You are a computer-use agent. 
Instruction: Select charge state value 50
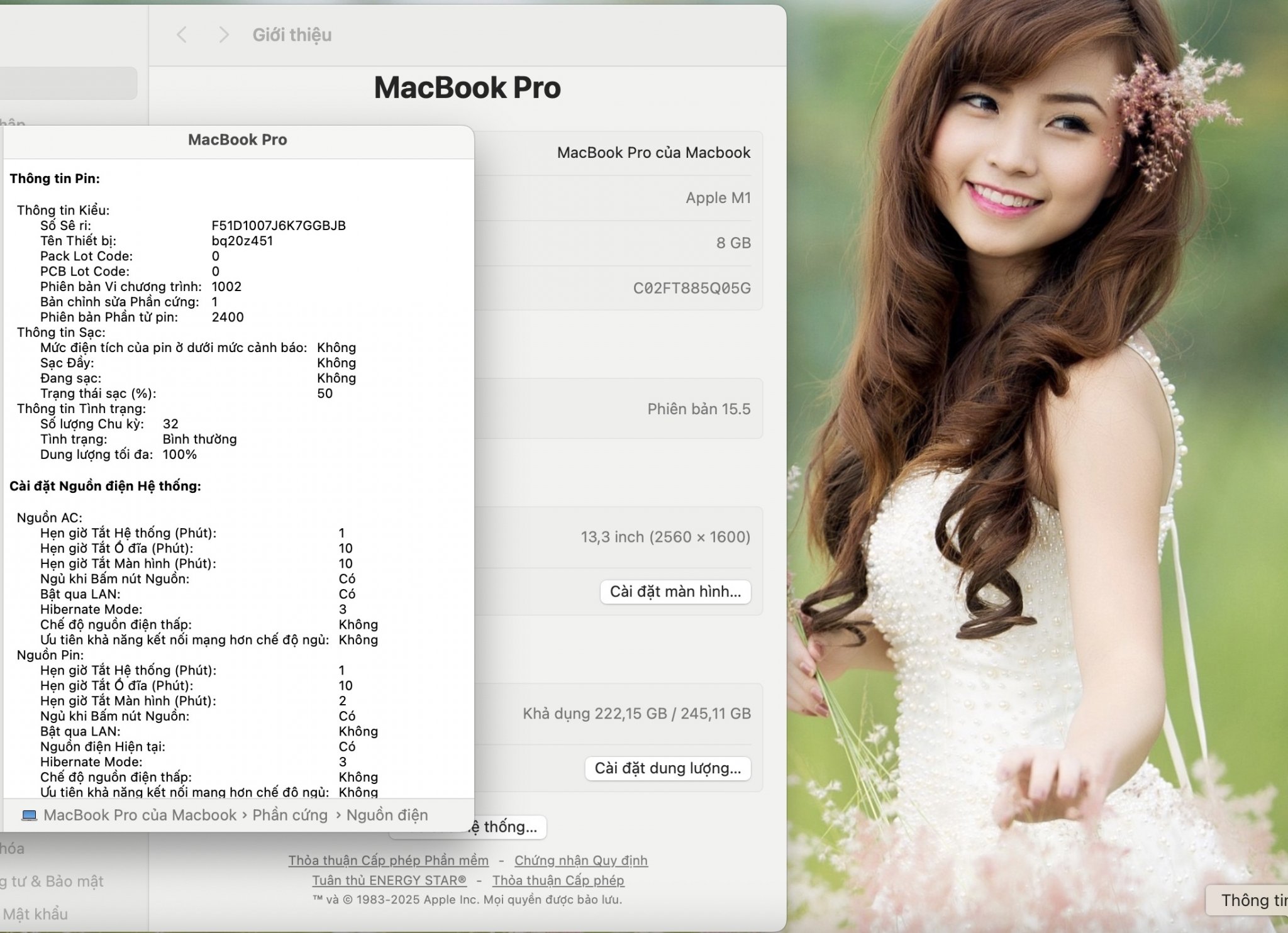pos(325,394)
